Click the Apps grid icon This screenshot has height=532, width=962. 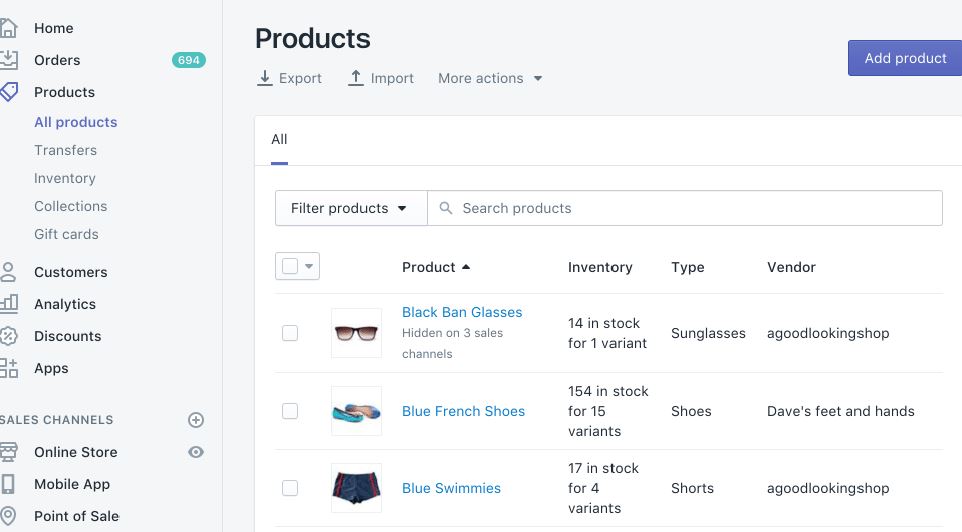click(9, 368)
